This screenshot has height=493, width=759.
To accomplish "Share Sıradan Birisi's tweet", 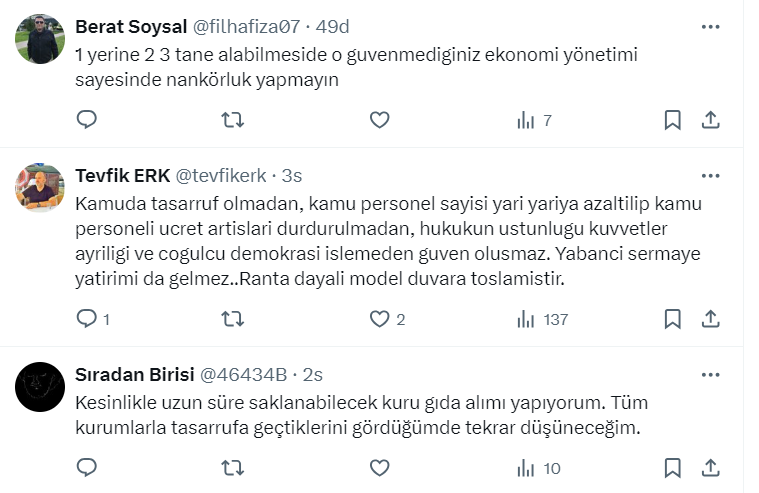I will click(710, 467).
